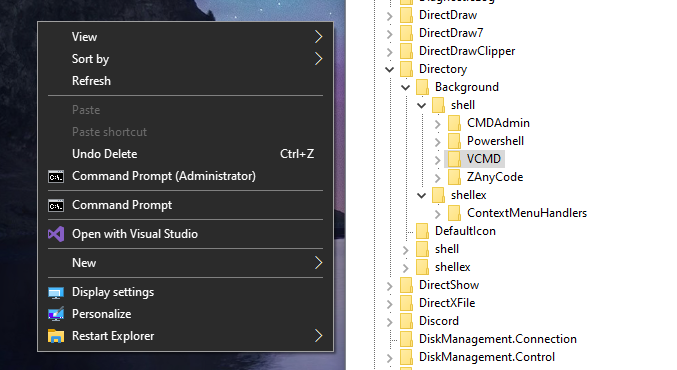Collapse the Background key chevron

[x=405, y=87]
